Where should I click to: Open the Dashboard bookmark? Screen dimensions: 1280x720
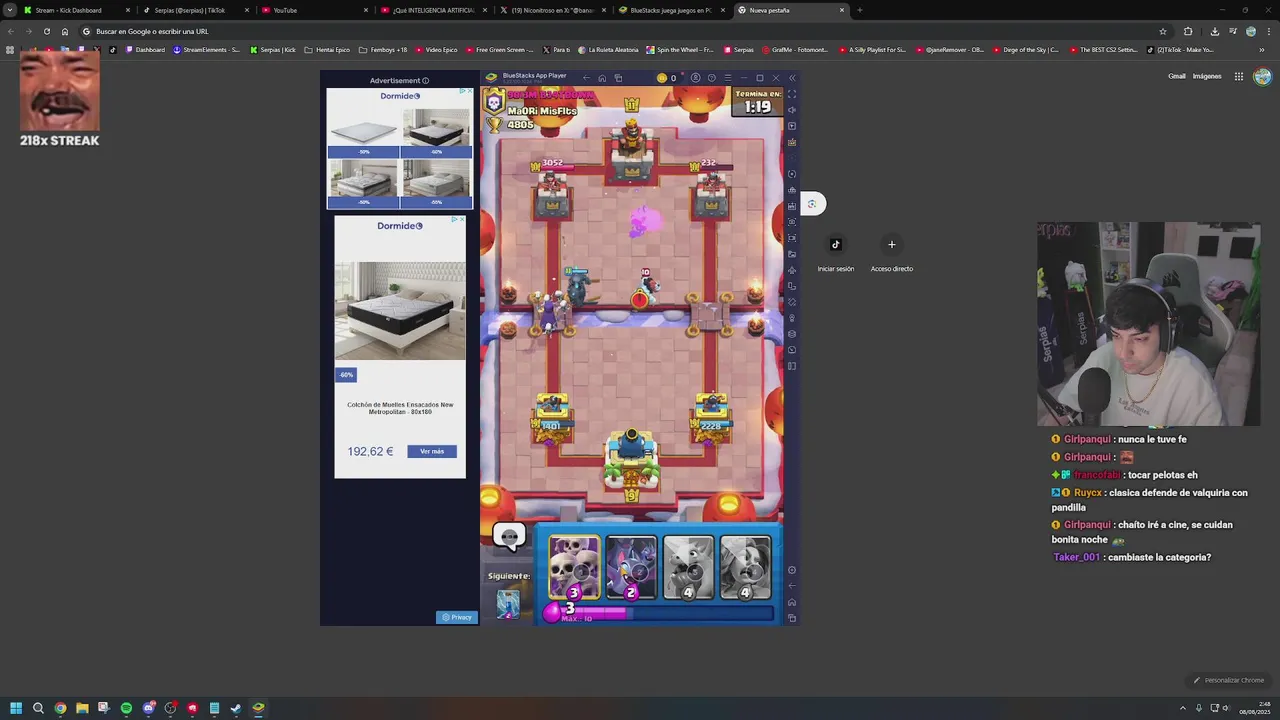[145, 49]
